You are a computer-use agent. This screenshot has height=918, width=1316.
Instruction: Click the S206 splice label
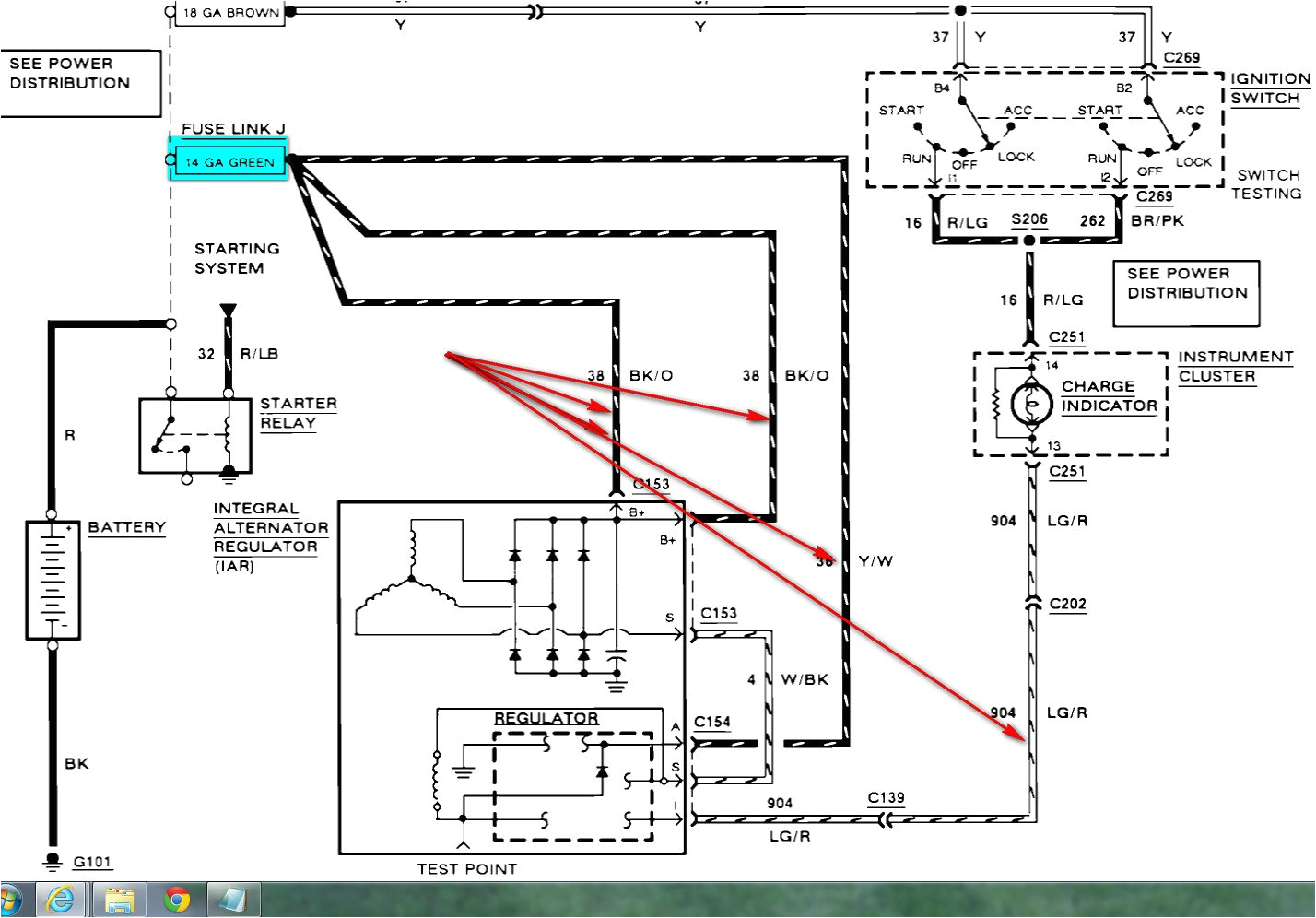pos(1028,219)
